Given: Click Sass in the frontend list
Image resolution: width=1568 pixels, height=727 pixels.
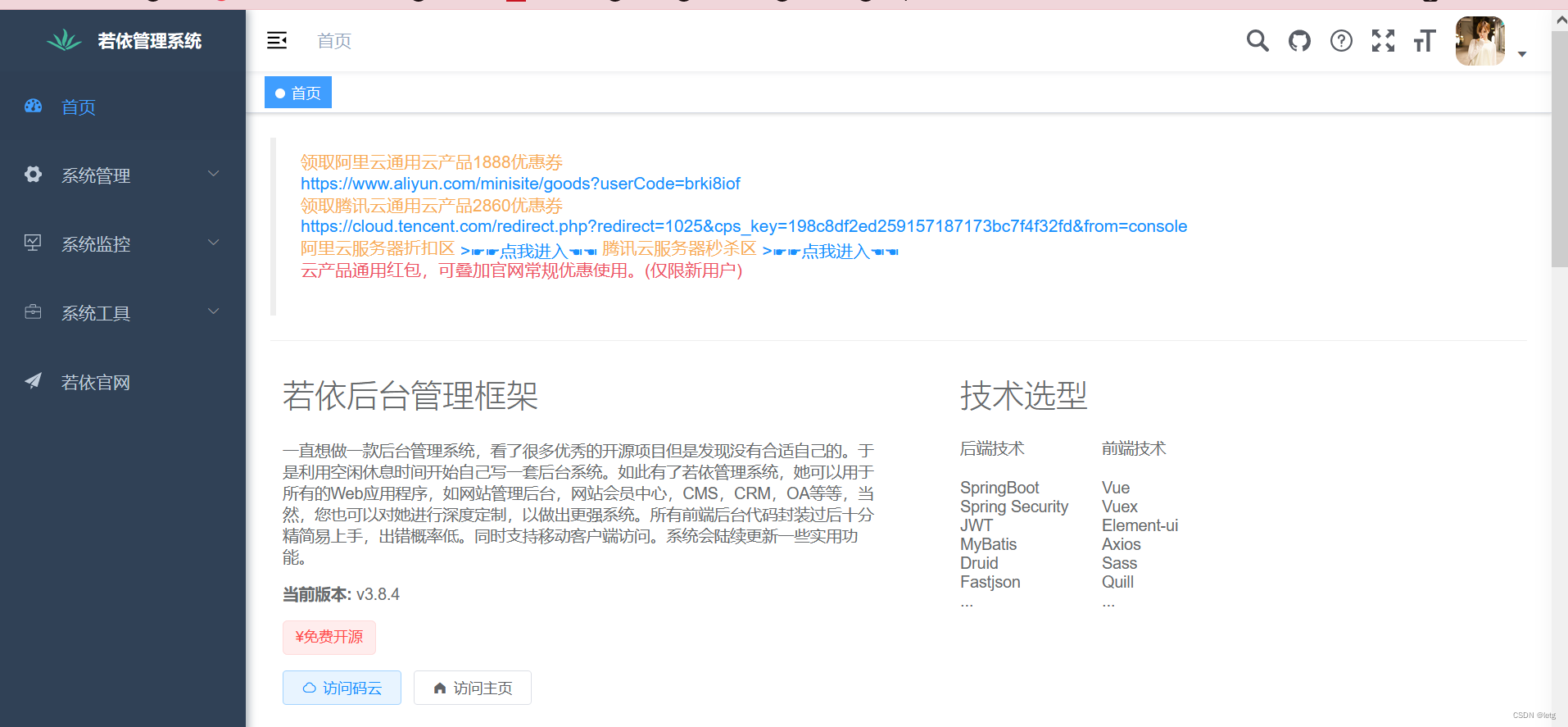Looking at the screenshot, I should [1120, 563].
